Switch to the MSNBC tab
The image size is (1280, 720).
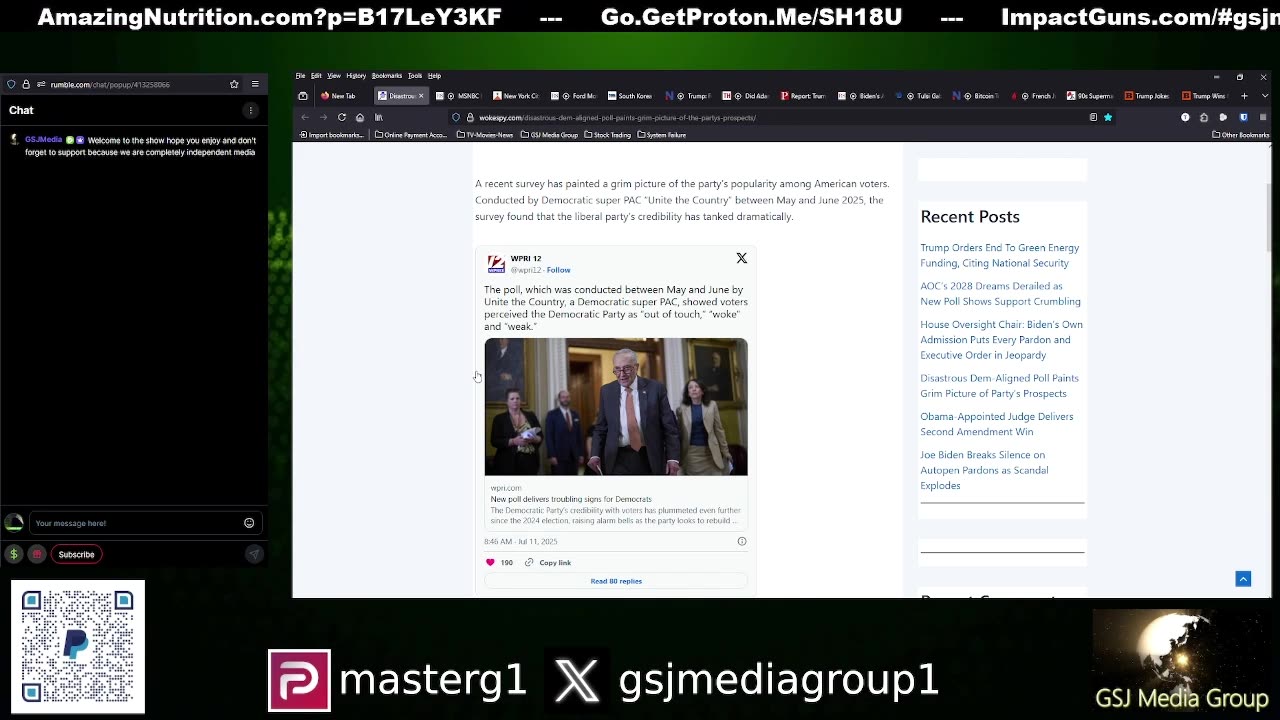coord(461,96)
